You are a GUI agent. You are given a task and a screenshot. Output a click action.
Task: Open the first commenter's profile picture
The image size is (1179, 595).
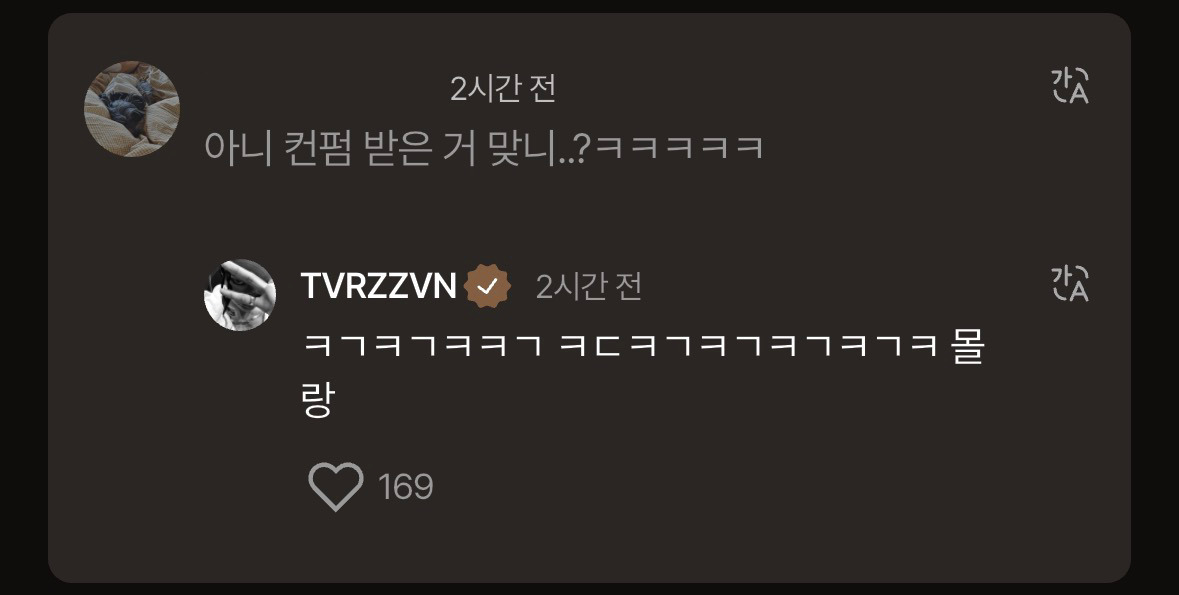pyautogui.click(x=132, y=109)
